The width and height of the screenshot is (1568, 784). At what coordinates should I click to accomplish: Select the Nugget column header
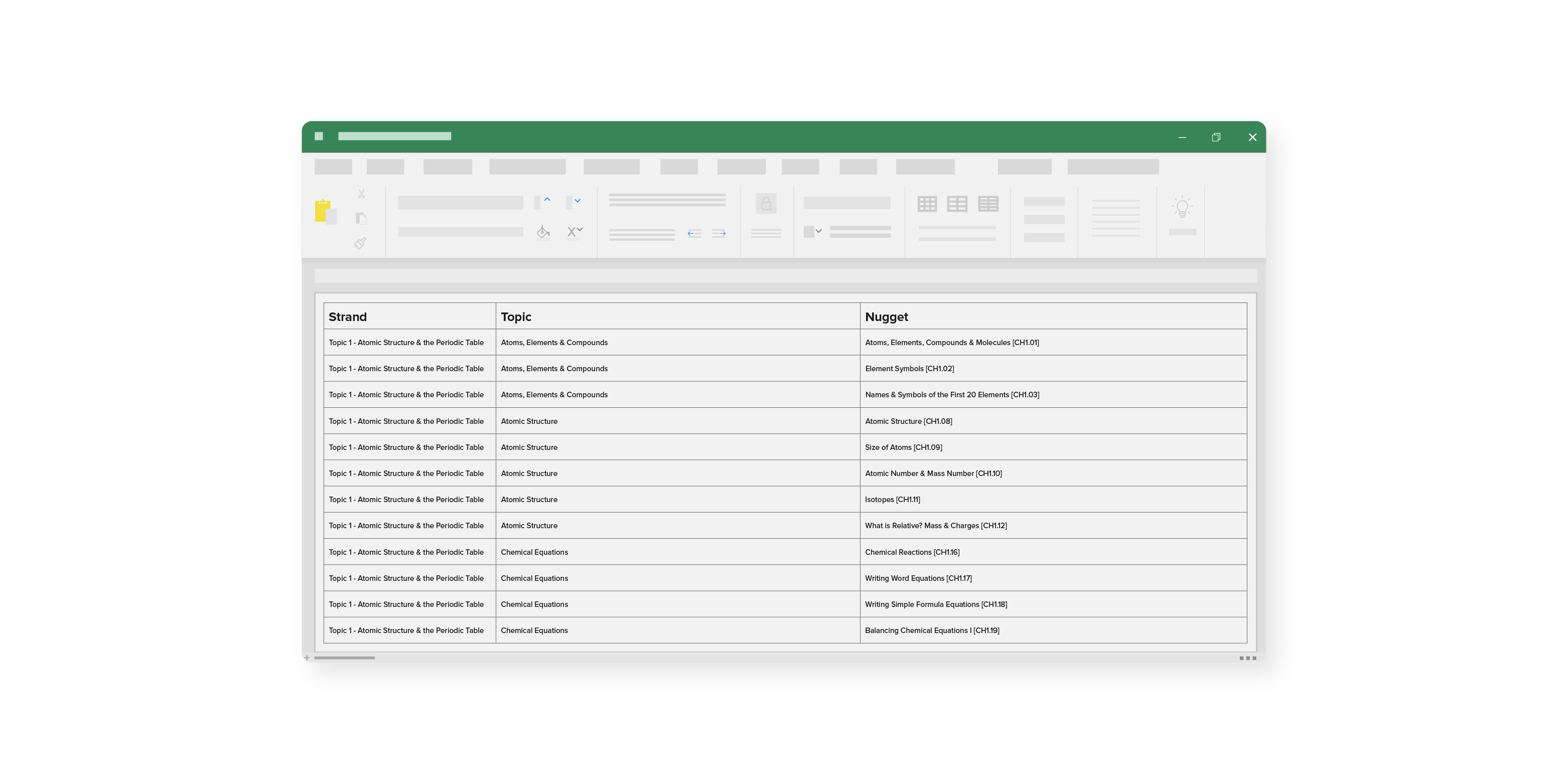tap(1053, 317)
